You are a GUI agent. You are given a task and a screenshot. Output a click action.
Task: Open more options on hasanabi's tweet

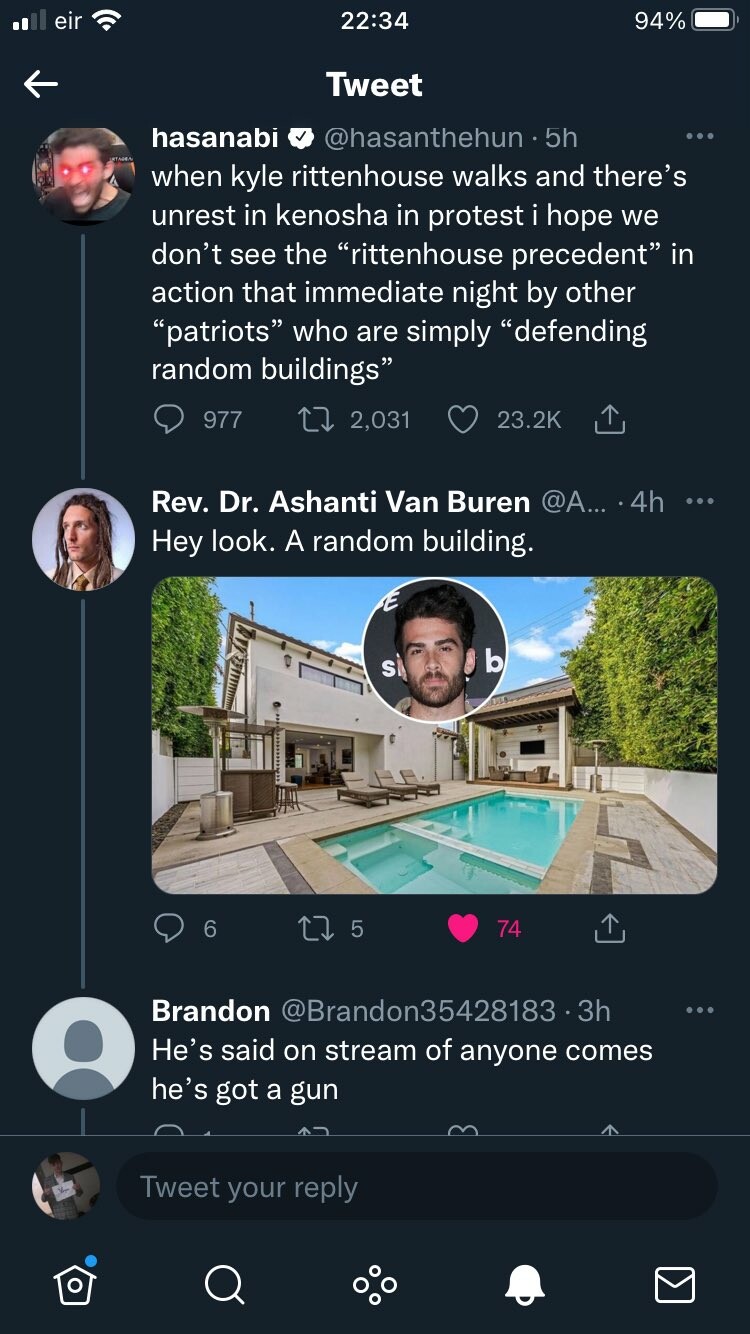point(699,137)
